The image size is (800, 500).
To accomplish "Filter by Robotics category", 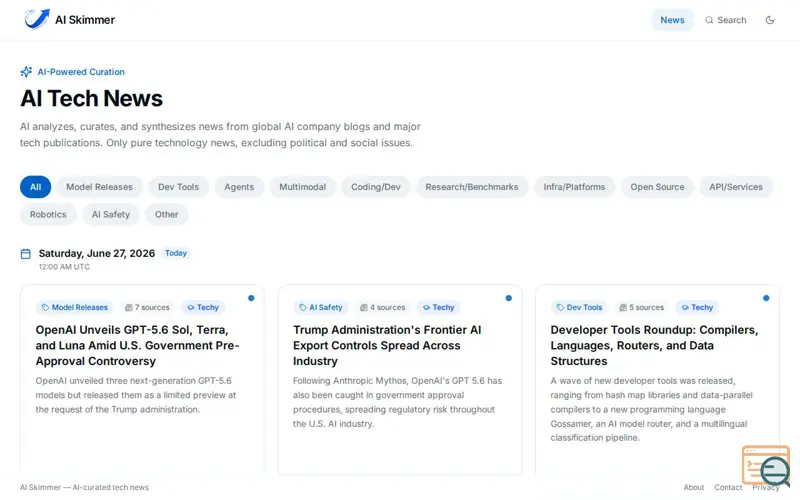I will pos(48,214).
